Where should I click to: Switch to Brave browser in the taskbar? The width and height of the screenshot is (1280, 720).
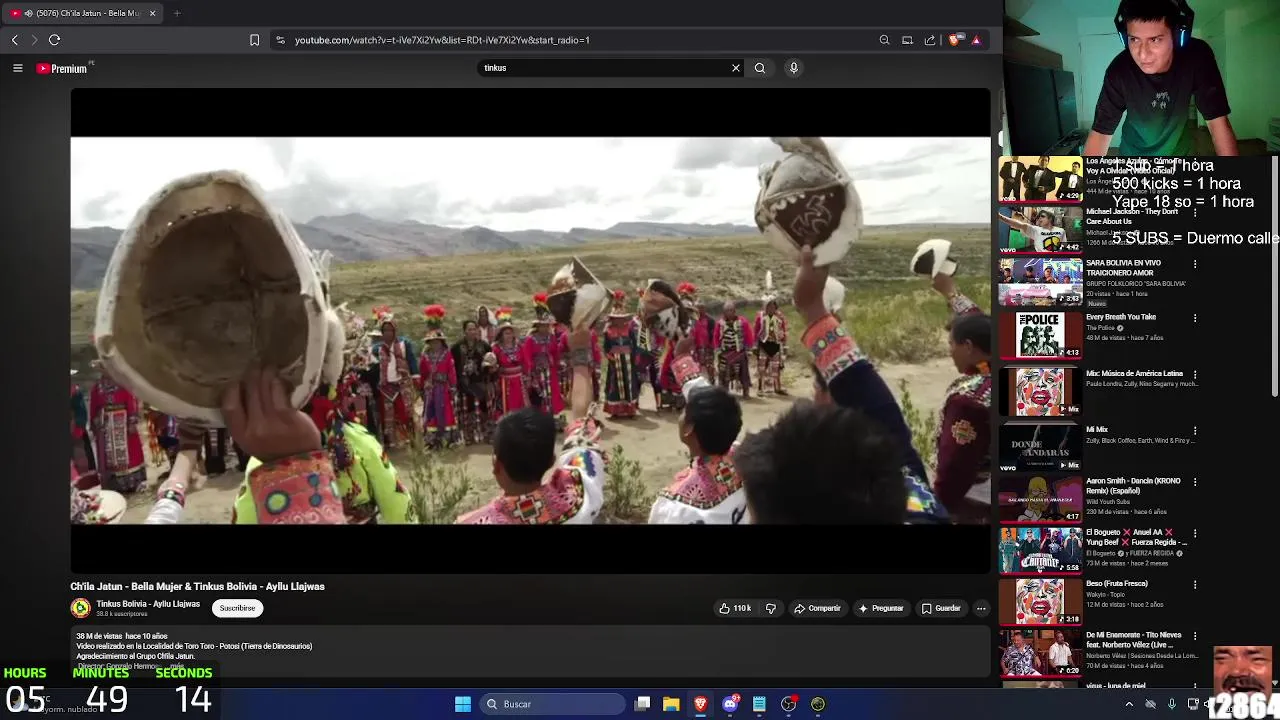(700, 704)
